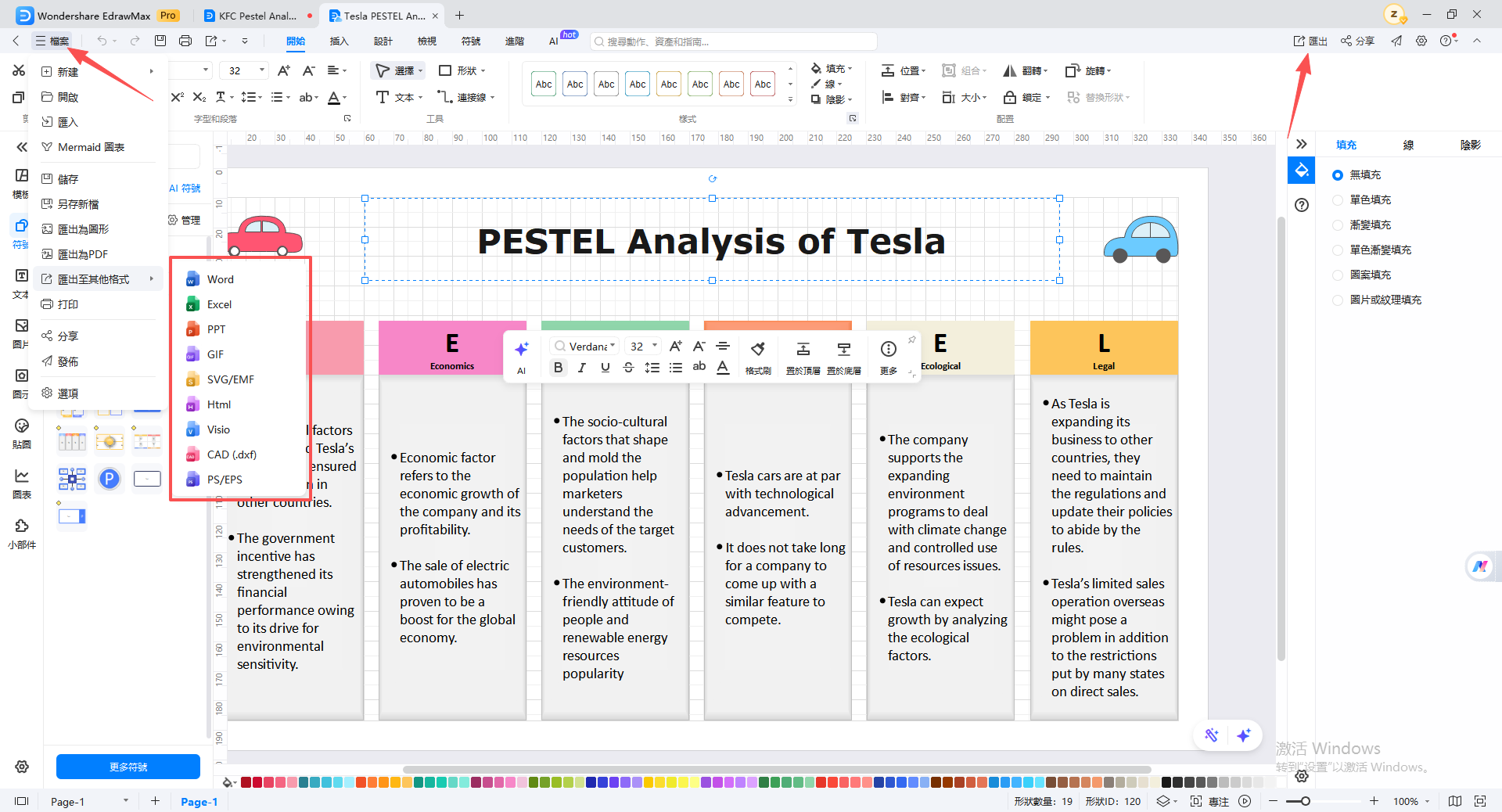Click the settings gear at bottom left
Screen dimensions: 1502x812
coord(22,767)
